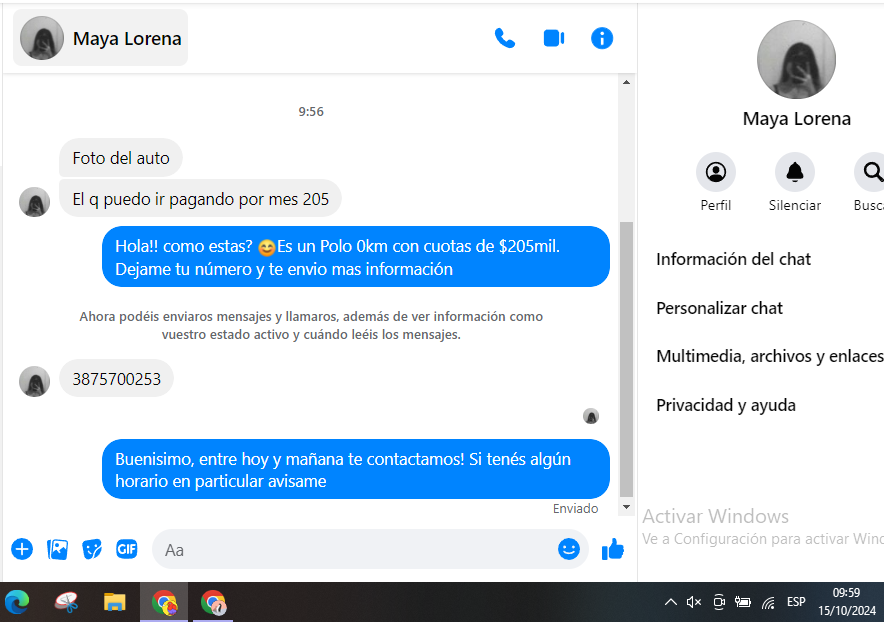
Task: Open more actions with the plus icon
Action: point(22,549)
